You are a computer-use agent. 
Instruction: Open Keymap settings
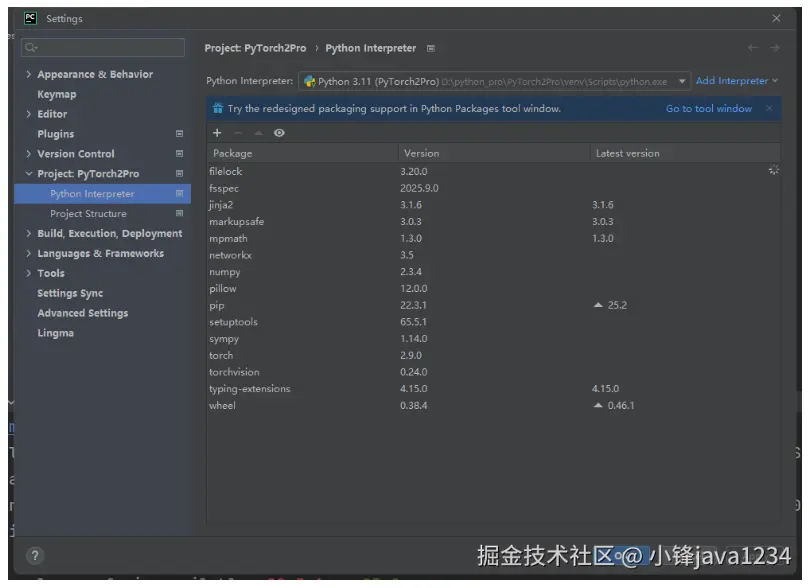57,94
